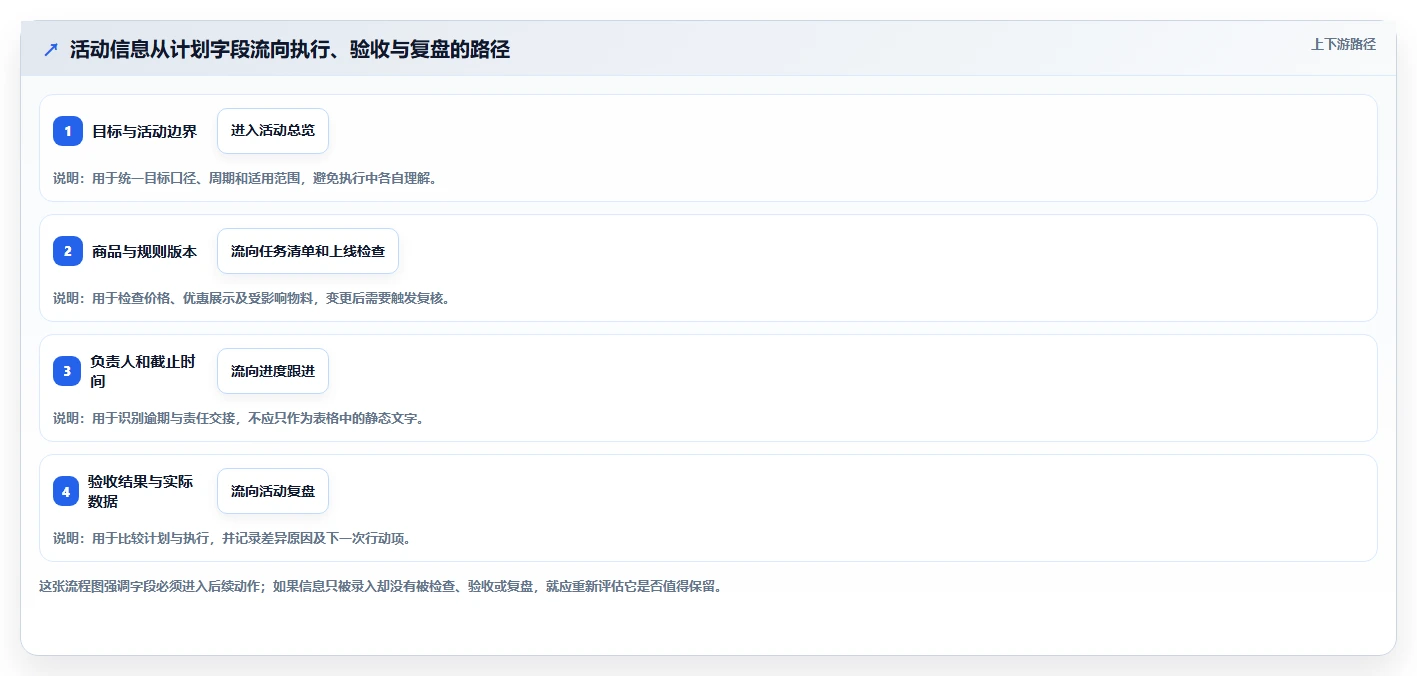Viewport: 1417px width, 676px height.
Task: Click the description about 比较计划与执行
Action: pos(233,538)
